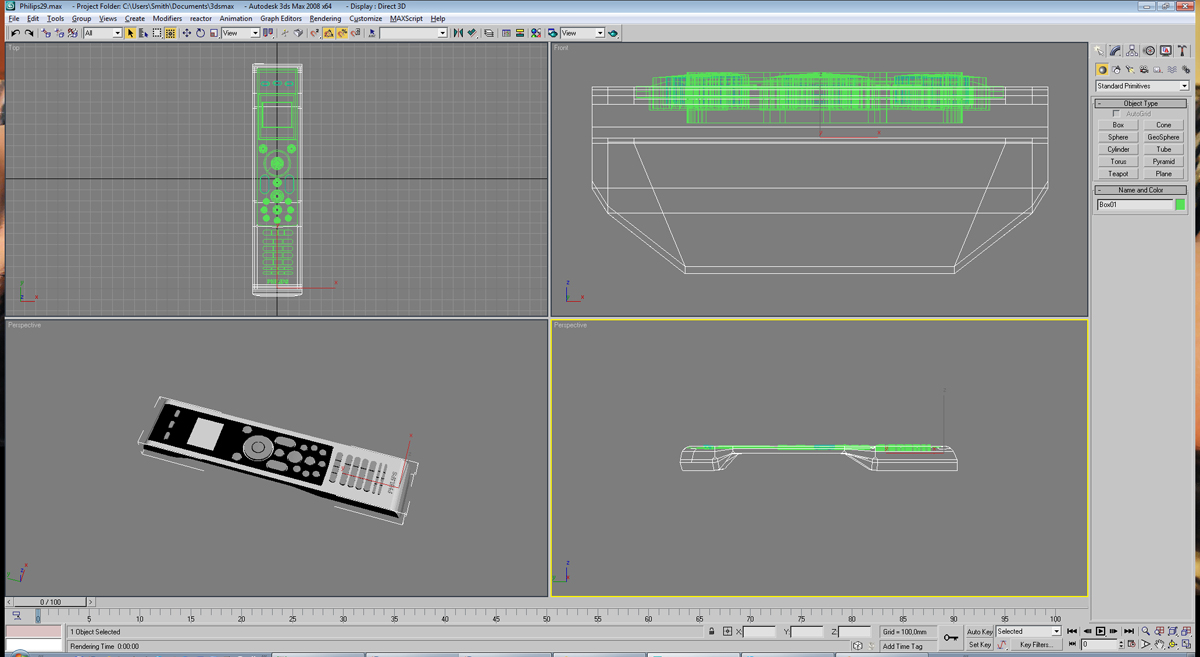Click the green object color swatch

1180,205
